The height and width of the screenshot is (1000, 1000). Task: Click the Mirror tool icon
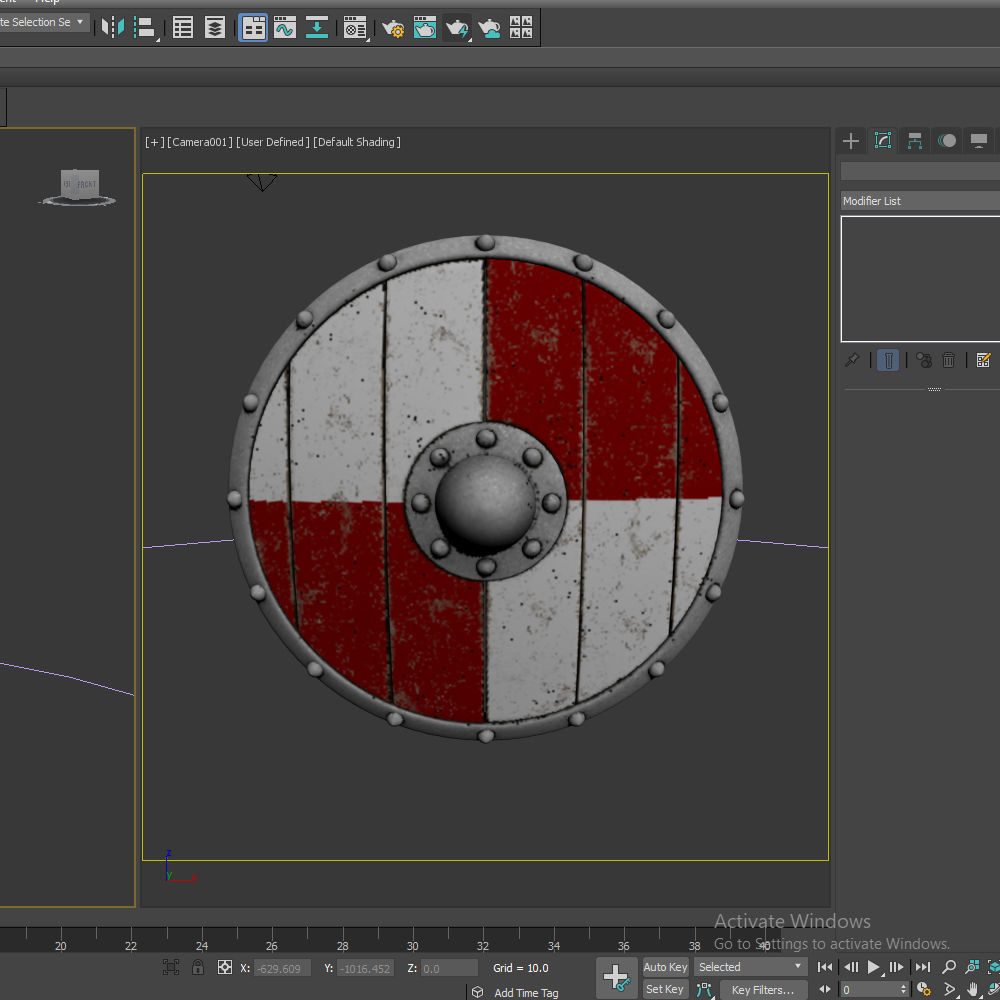(x=113, y=27)
